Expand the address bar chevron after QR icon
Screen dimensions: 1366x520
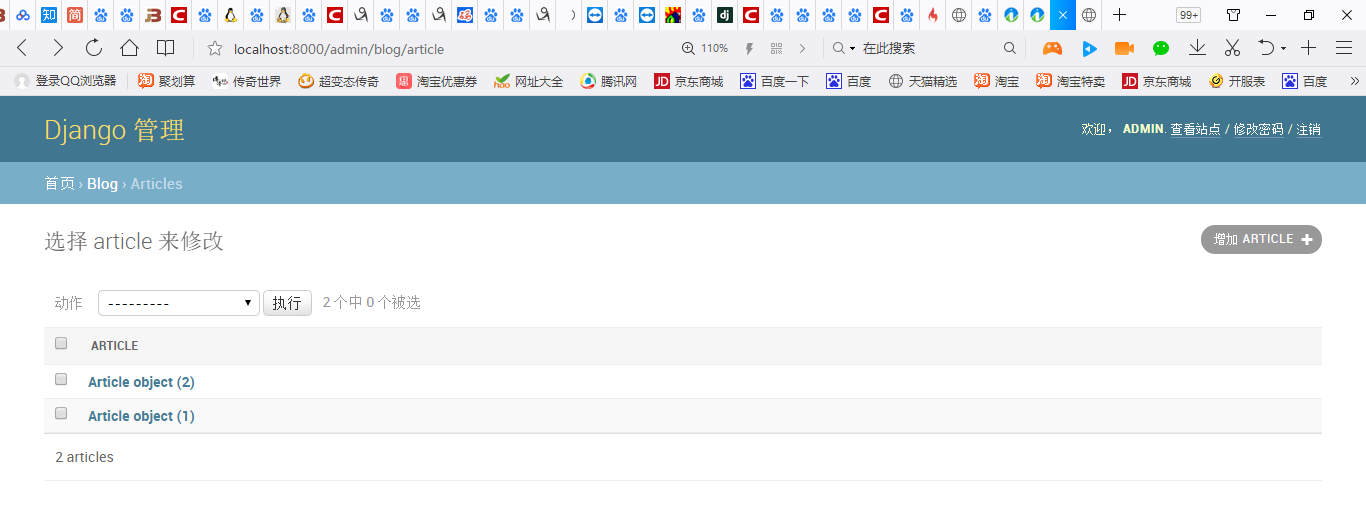tap(802, 48)
